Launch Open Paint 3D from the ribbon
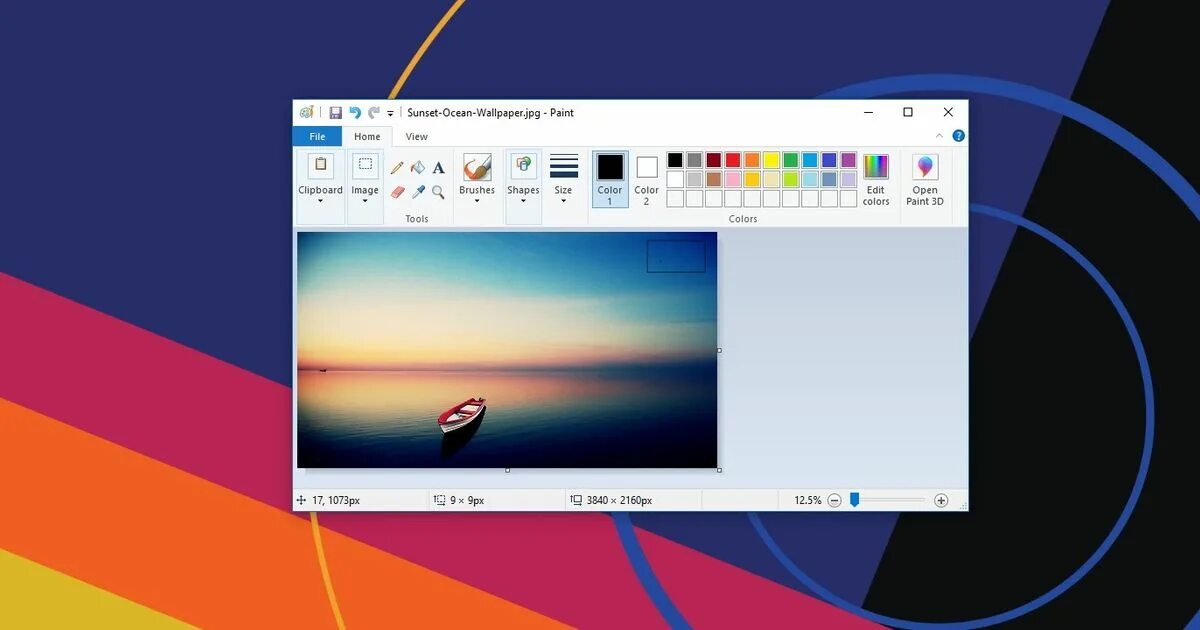 click(x=925, y=180)
